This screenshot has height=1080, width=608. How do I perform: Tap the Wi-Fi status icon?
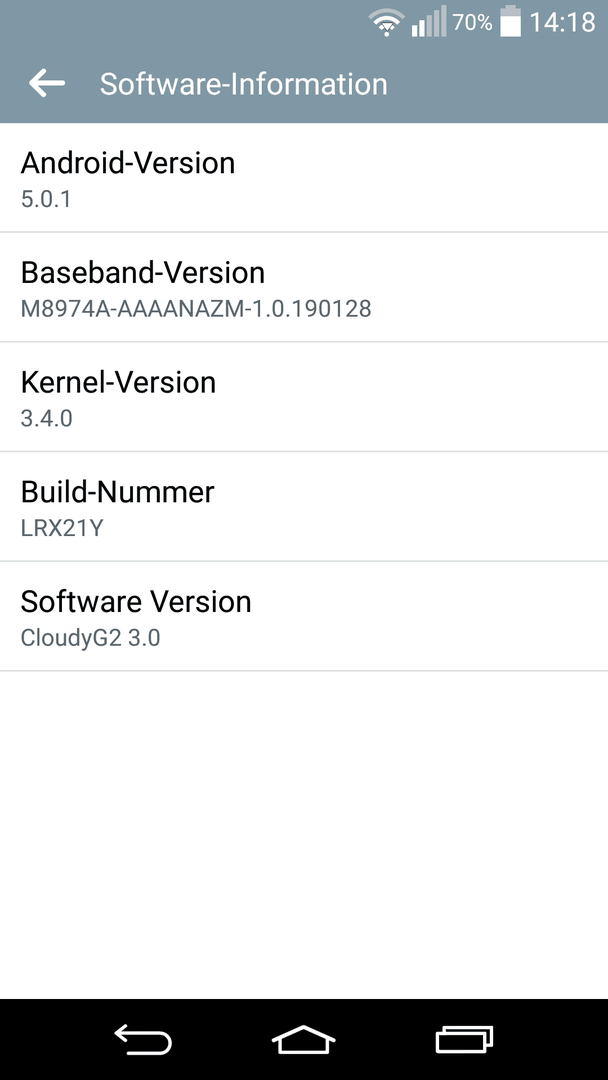point(385,22)
